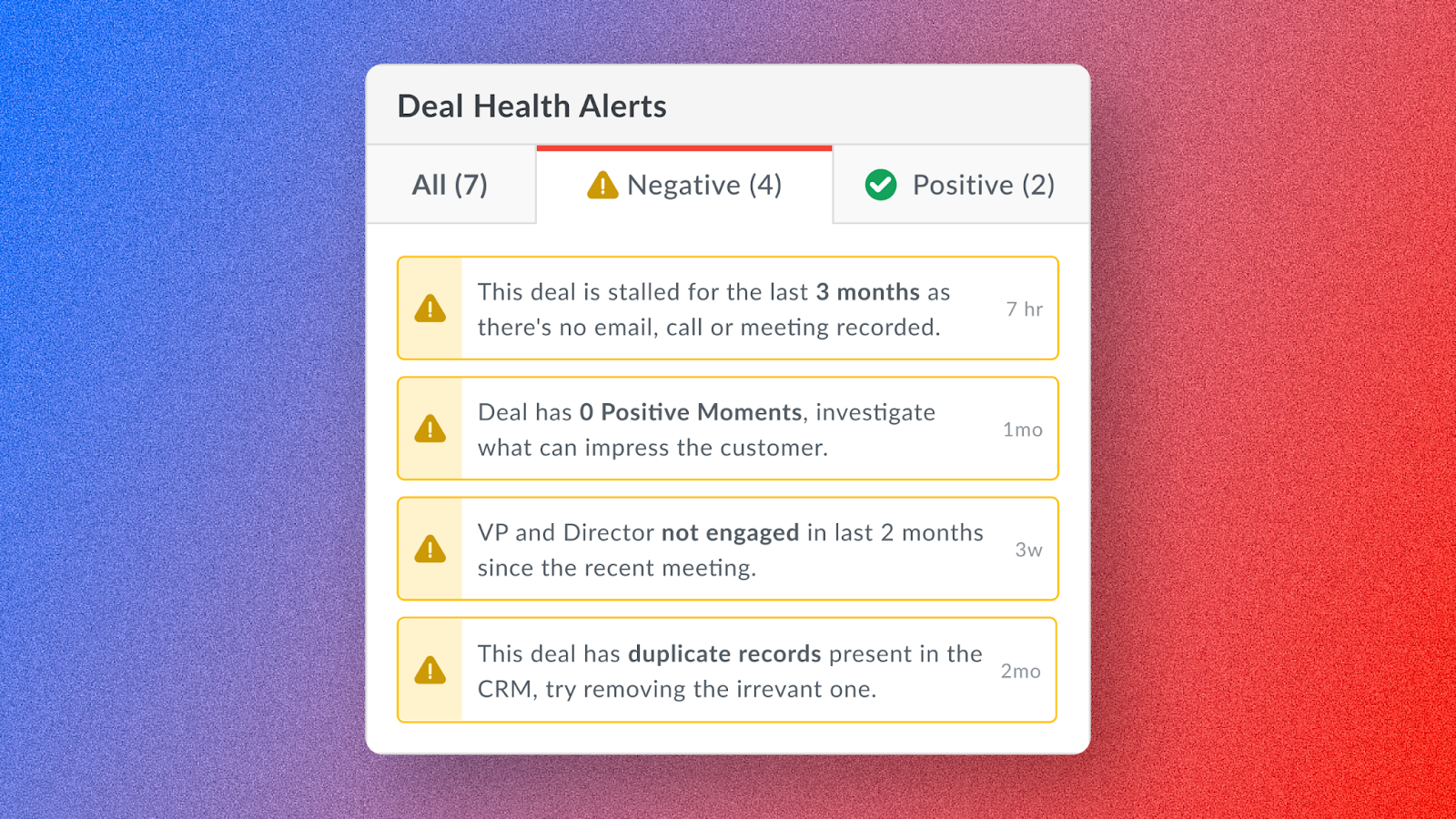Click warning icon on Positive Moments alert
The image size is (1456, 819).
click(430, 429)
